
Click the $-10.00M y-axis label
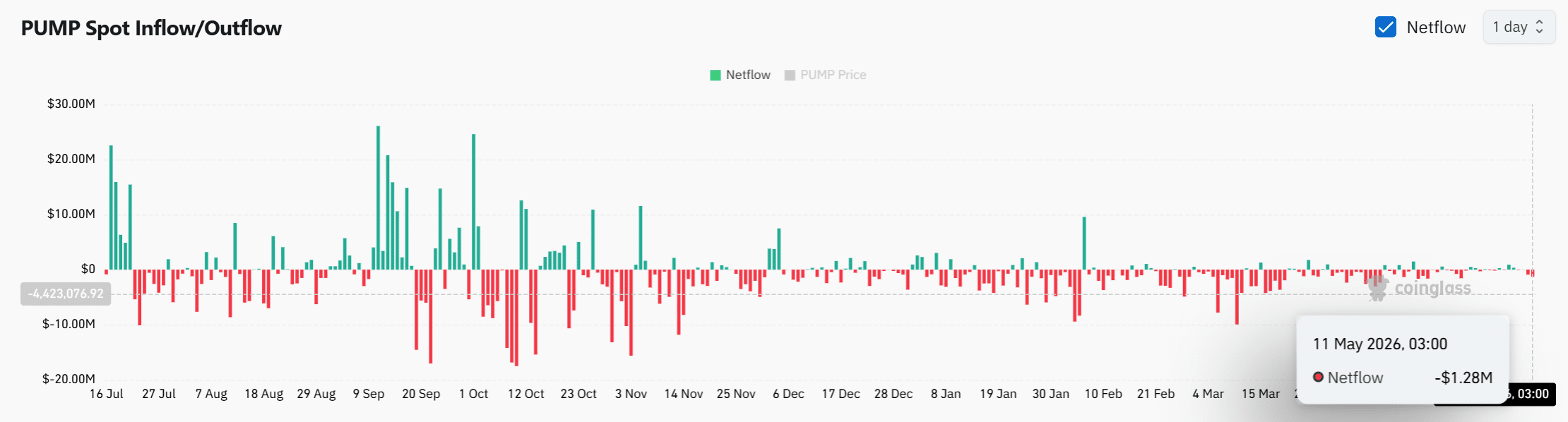coord(69,324)
